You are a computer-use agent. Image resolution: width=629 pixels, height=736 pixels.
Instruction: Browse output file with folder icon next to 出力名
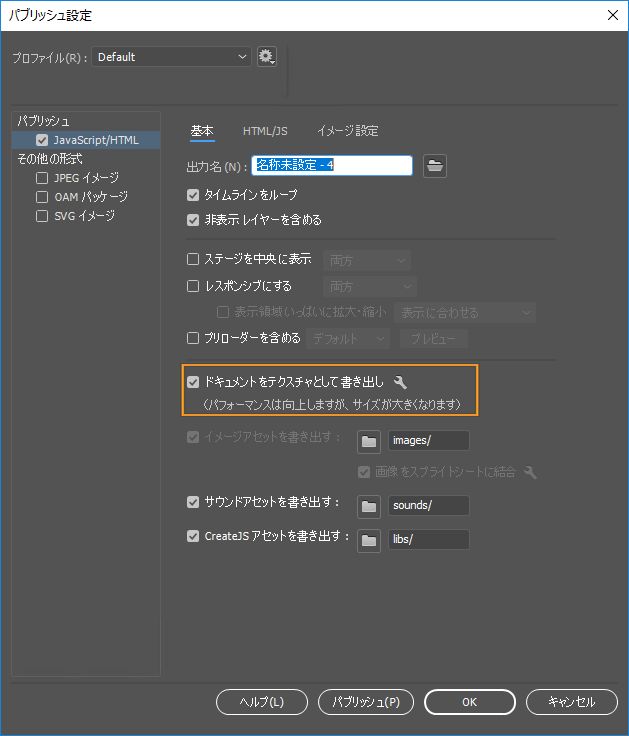(x=435, y=166)
